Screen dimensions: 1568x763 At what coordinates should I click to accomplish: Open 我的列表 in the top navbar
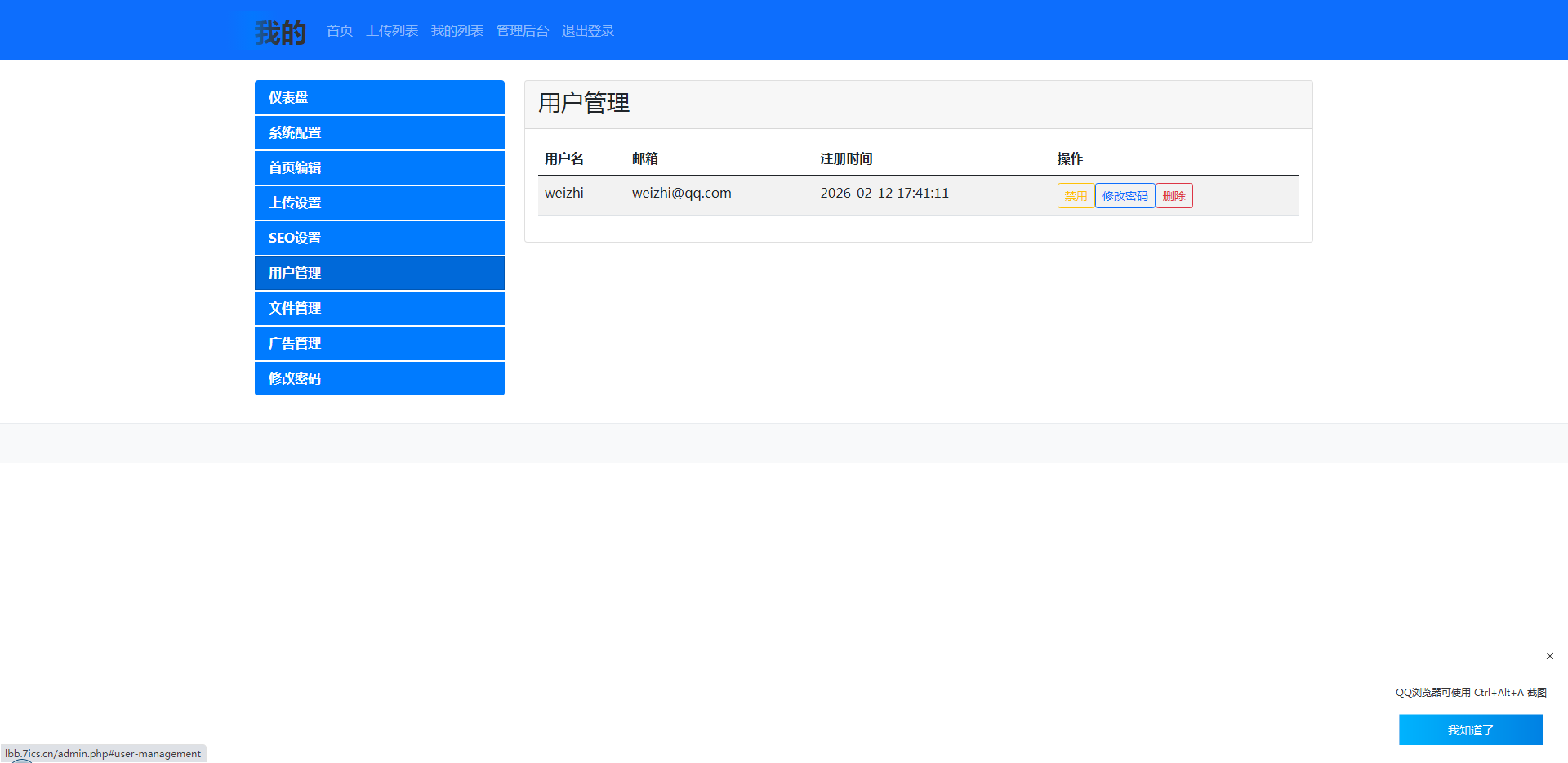pyautogui.click(x=457, y=31)
